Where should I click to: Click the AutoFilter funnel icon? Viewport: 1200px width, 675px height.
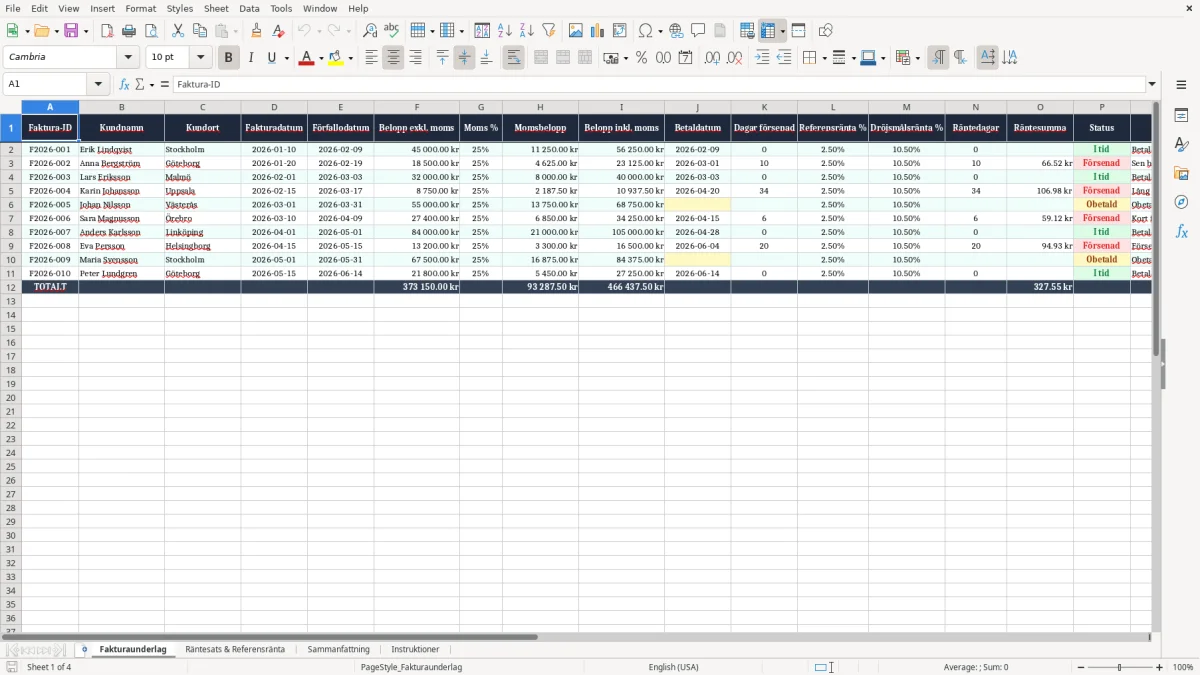point(549,31)
